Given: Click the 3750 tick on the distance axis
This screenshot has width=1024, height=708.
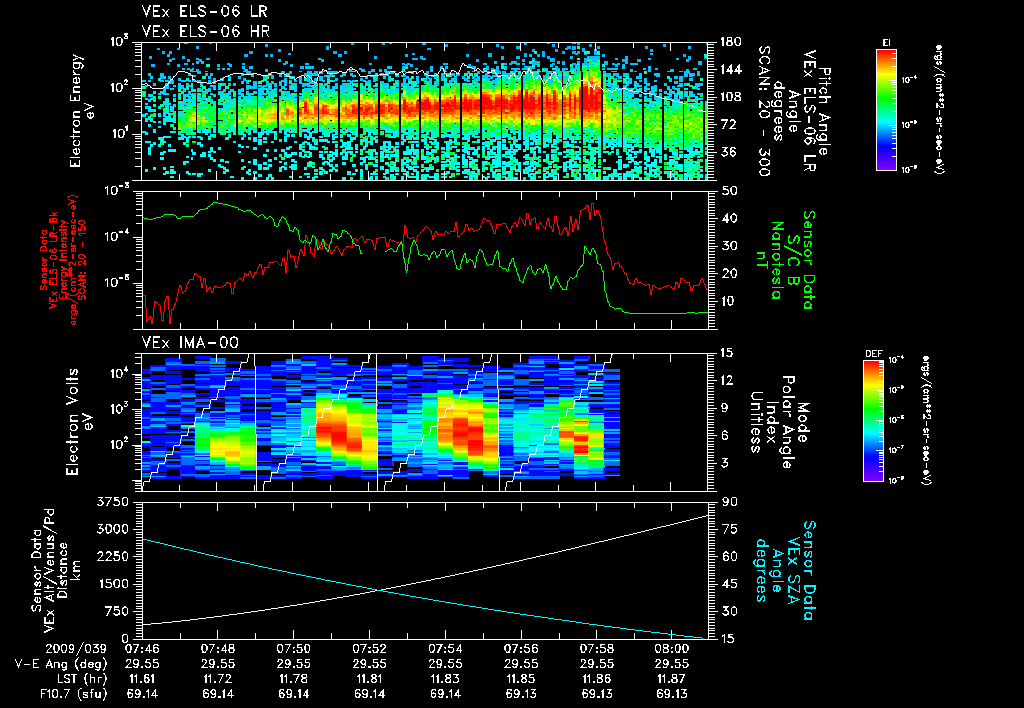Looking at the screenshot, I should click(112, 502).
